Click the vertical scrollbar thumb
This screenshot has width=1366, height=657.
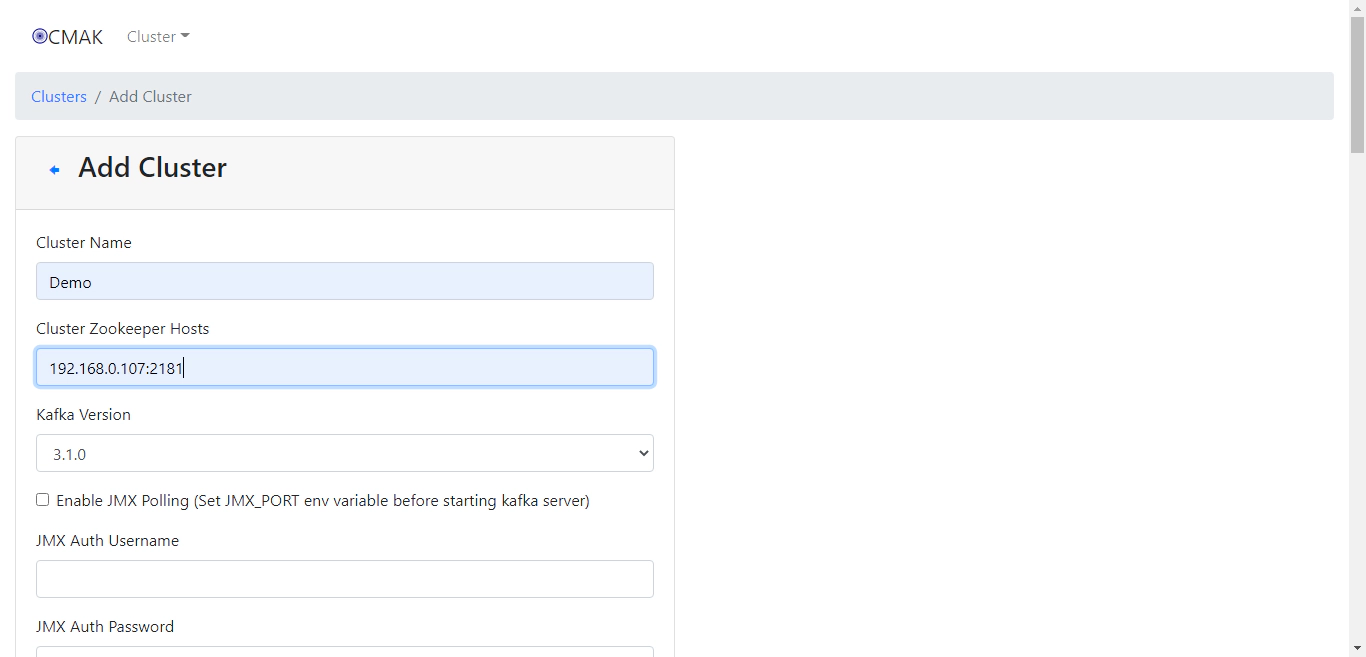[1357, 85]
